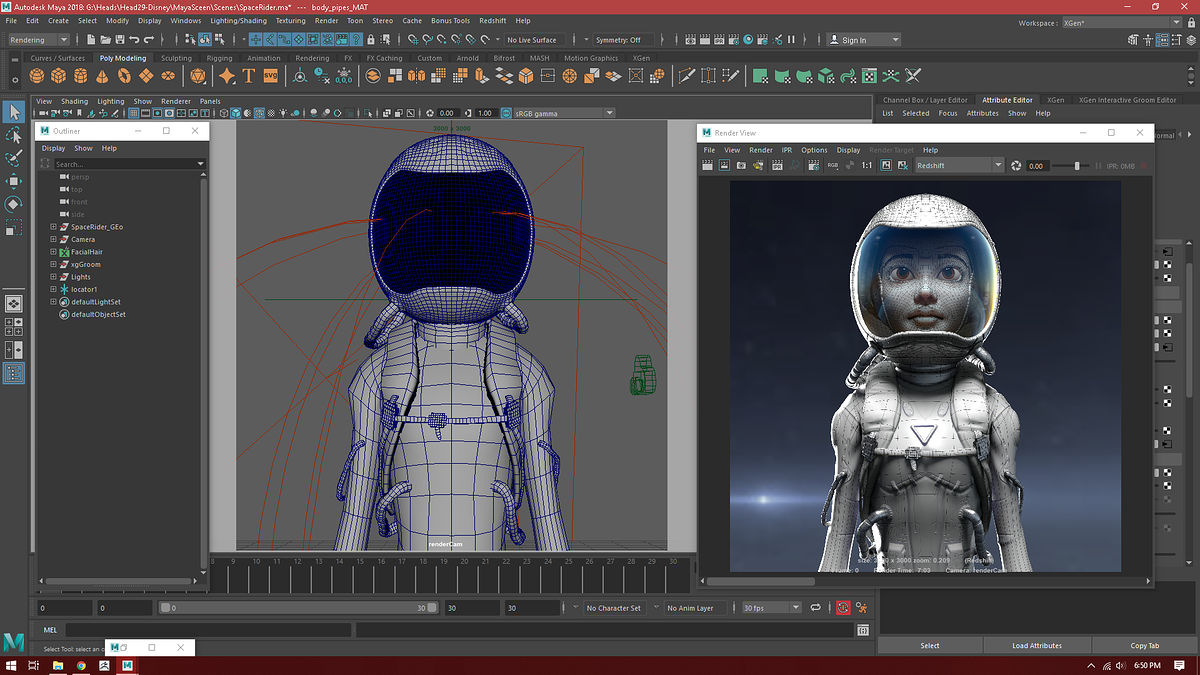The image size is (1200, 675).
Task: Choose the Move tool in the Tool Box
Action: pos(14,181)
